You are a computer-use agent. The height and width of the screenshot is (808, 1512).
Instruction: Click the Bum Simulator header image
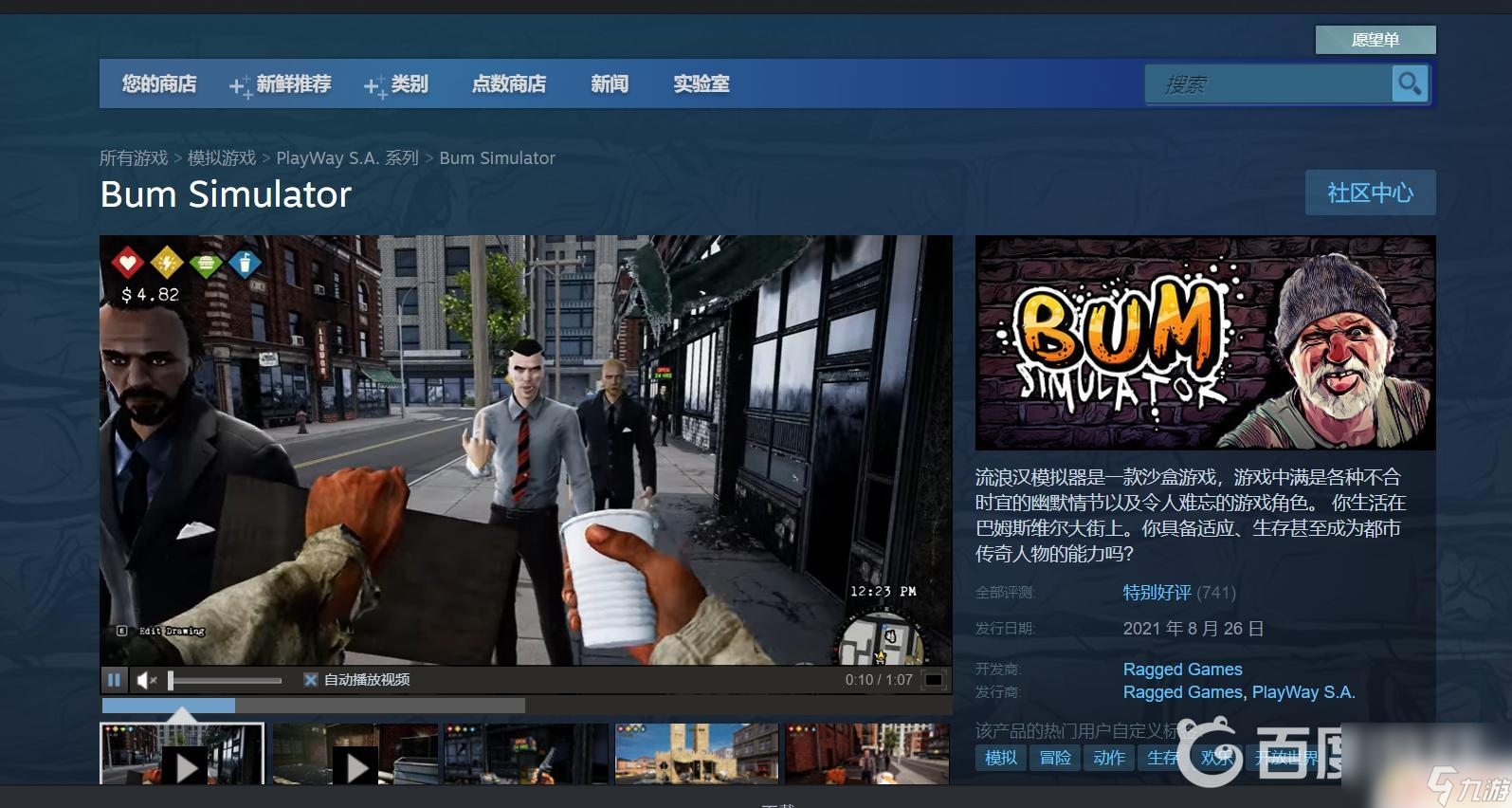1206,342
